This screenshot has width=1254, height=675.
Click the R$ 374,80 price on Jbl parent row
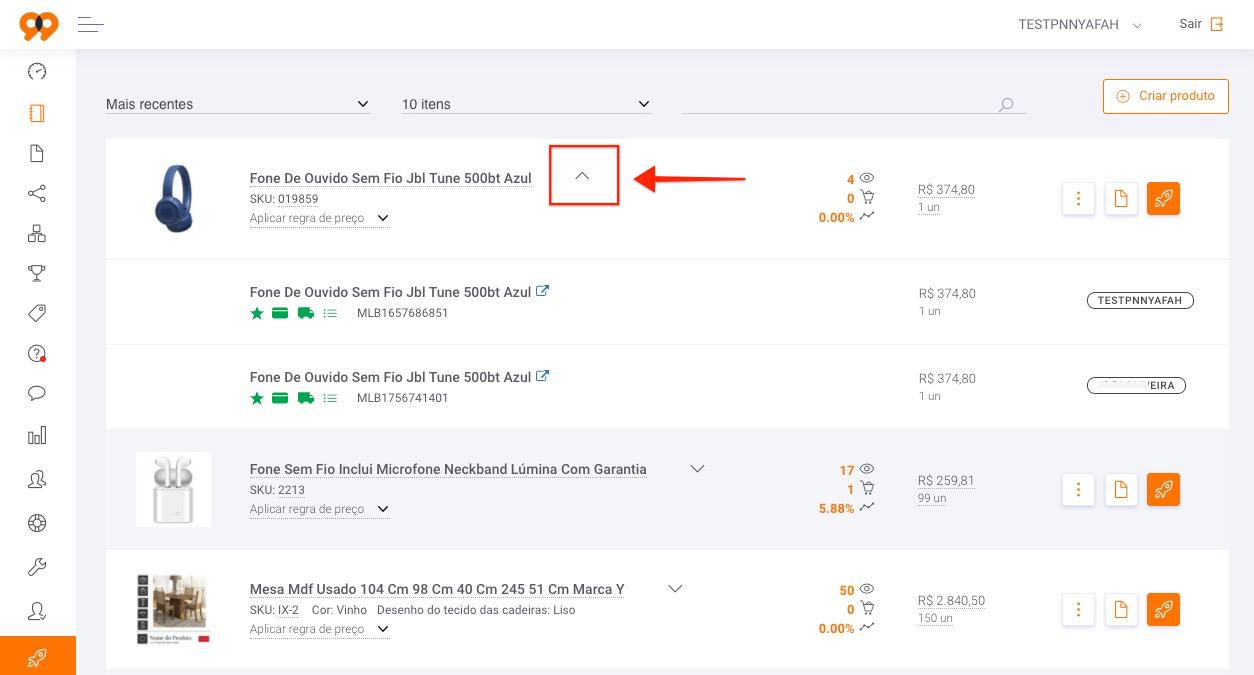[946, 190]
